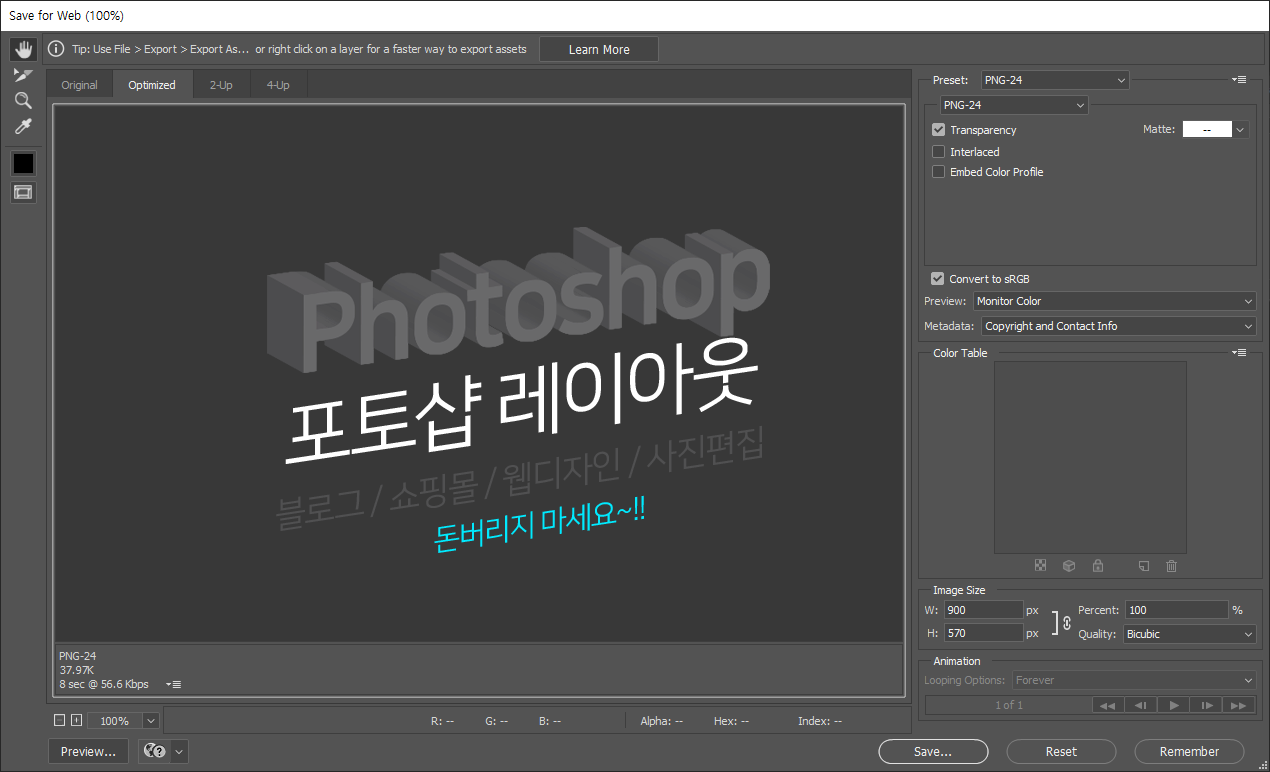Go to next animation frame
Viewport: 1270px width, 772px height.
click(x=1206, y=705)
